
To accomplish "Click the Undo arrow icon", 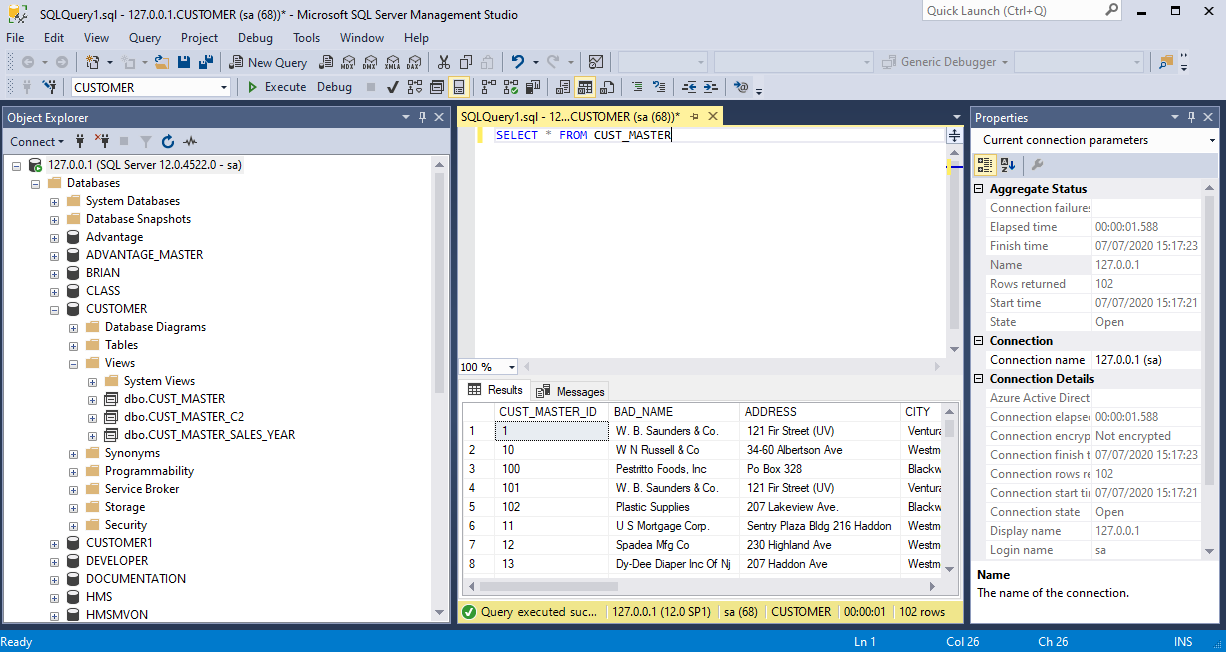I will [x=517, y=62].
